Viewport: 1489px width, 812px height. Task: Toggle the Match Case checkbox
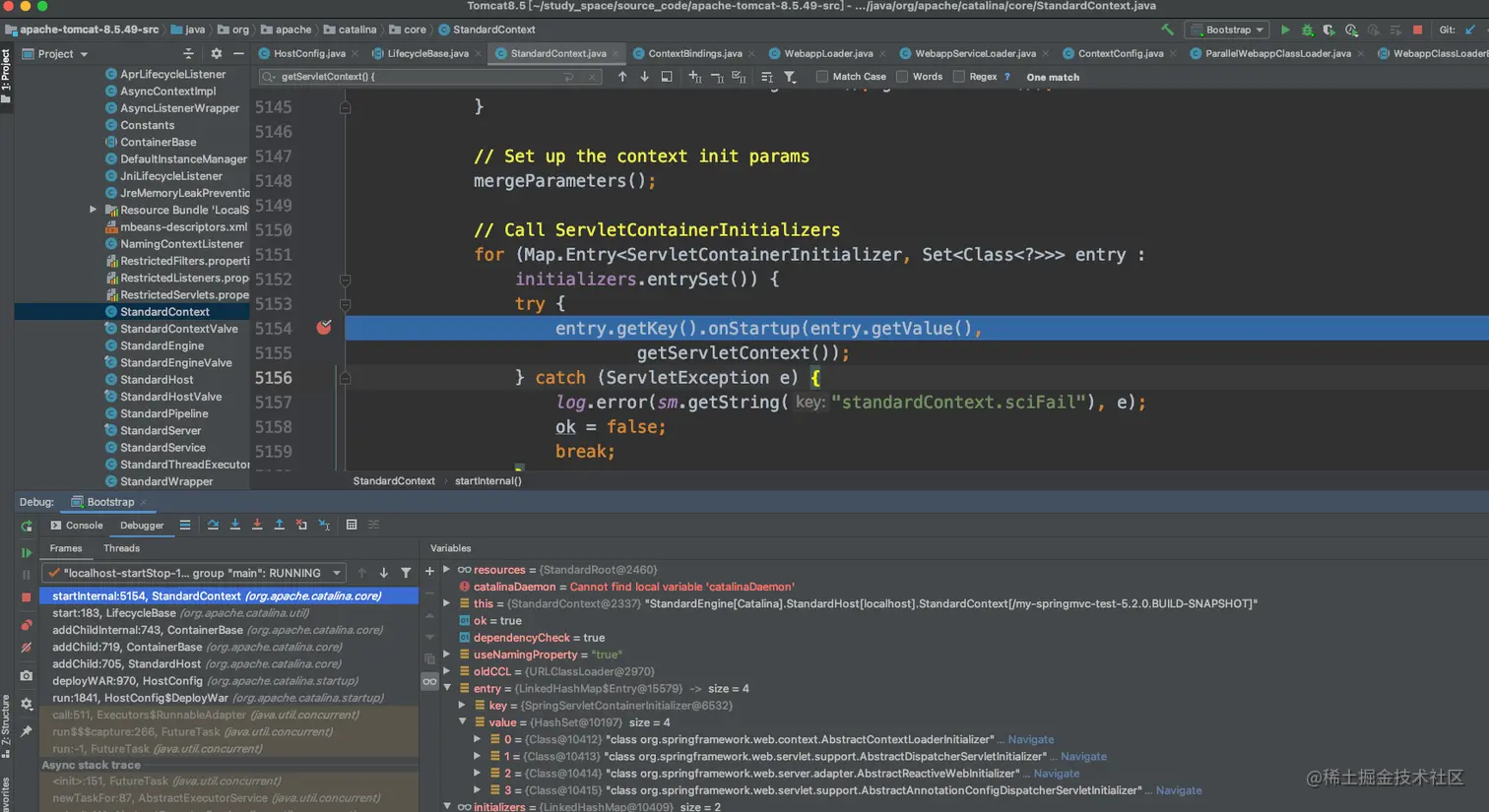pyautogui.click(x=822, y=77)
